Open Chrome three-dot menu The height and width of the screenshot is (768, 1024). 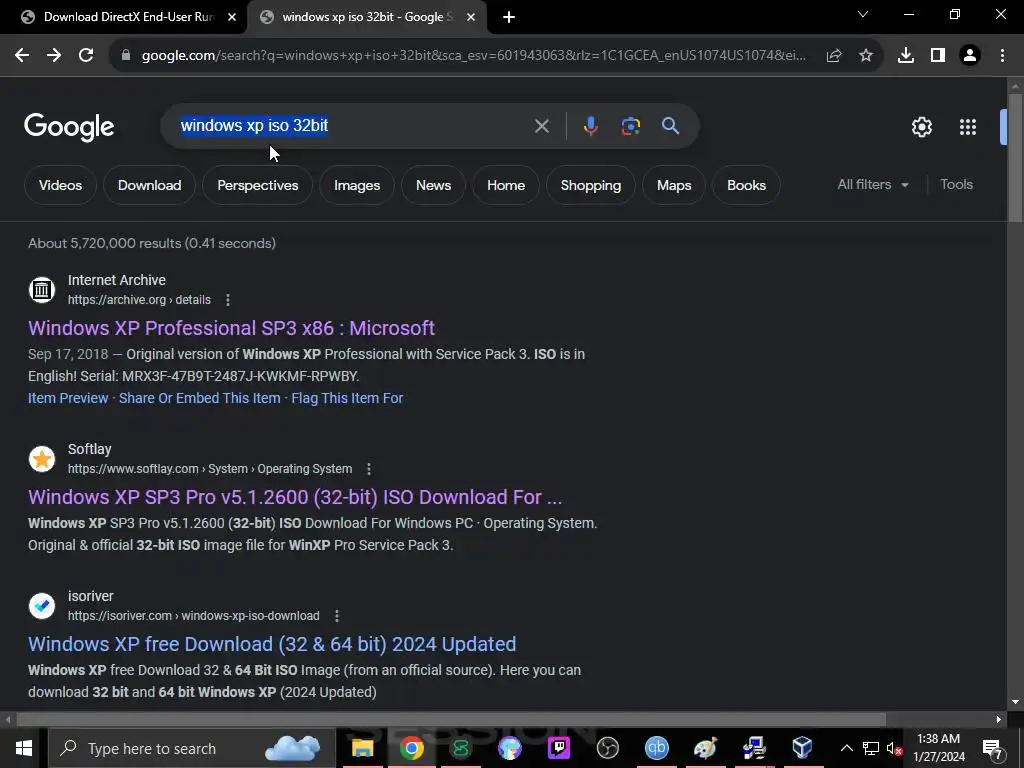(x=1002, y=56)
